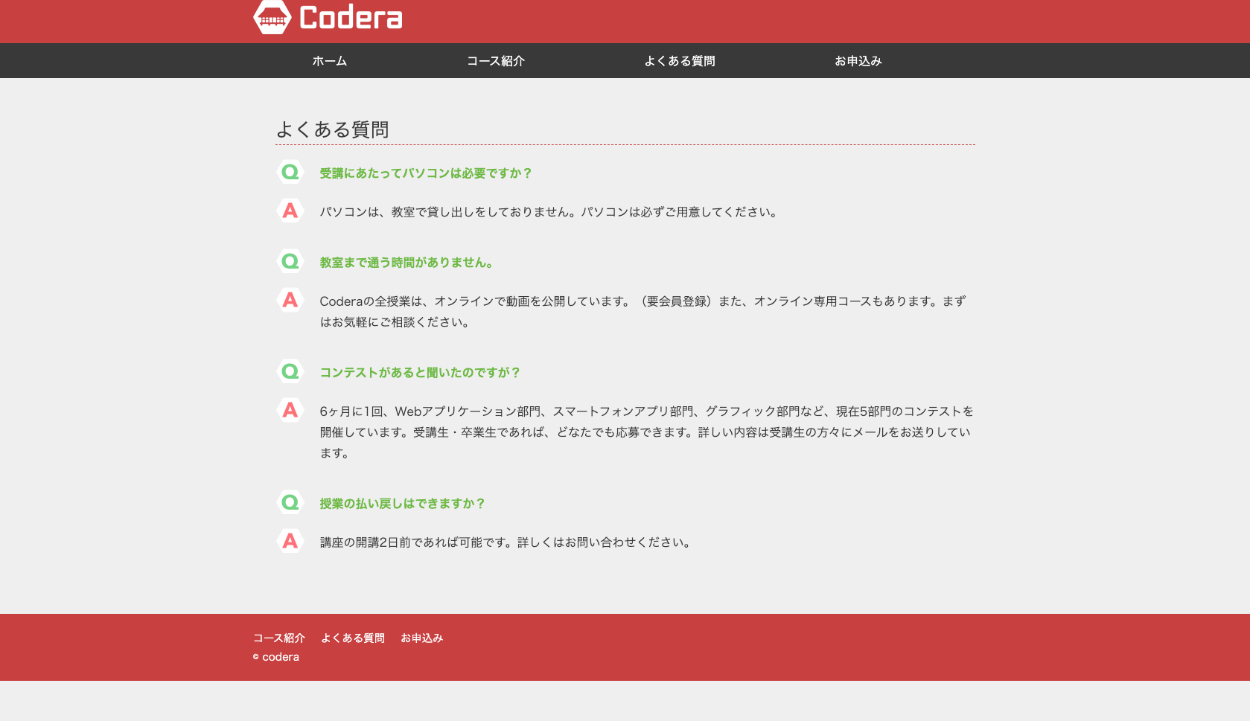This screenshot has width=1250, height=721.
Task: Open ホーム in the navigation bar
Action: (x=329, y=61)
